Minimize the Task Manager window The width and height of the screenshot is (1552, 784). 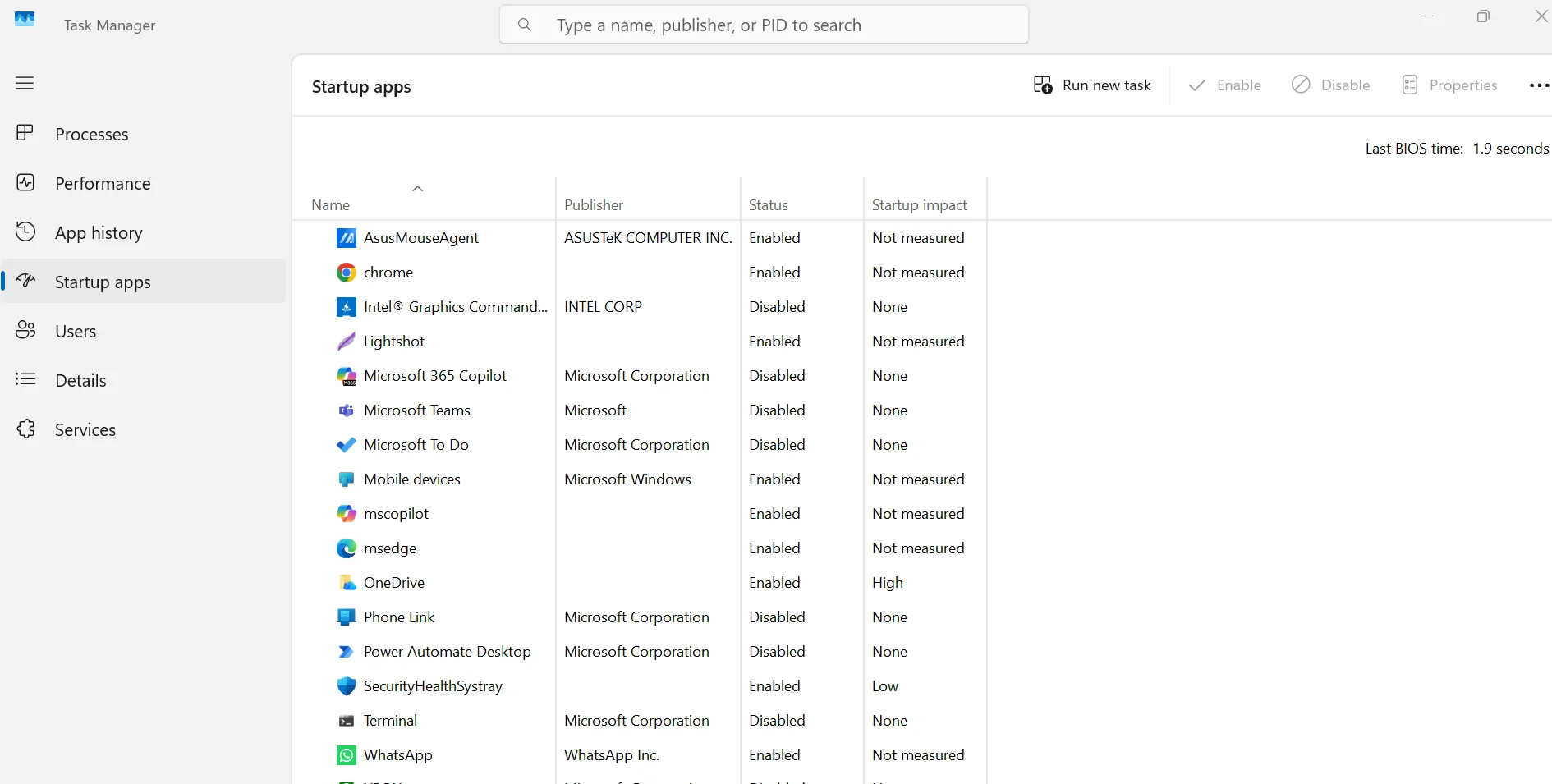[1427, 16]
